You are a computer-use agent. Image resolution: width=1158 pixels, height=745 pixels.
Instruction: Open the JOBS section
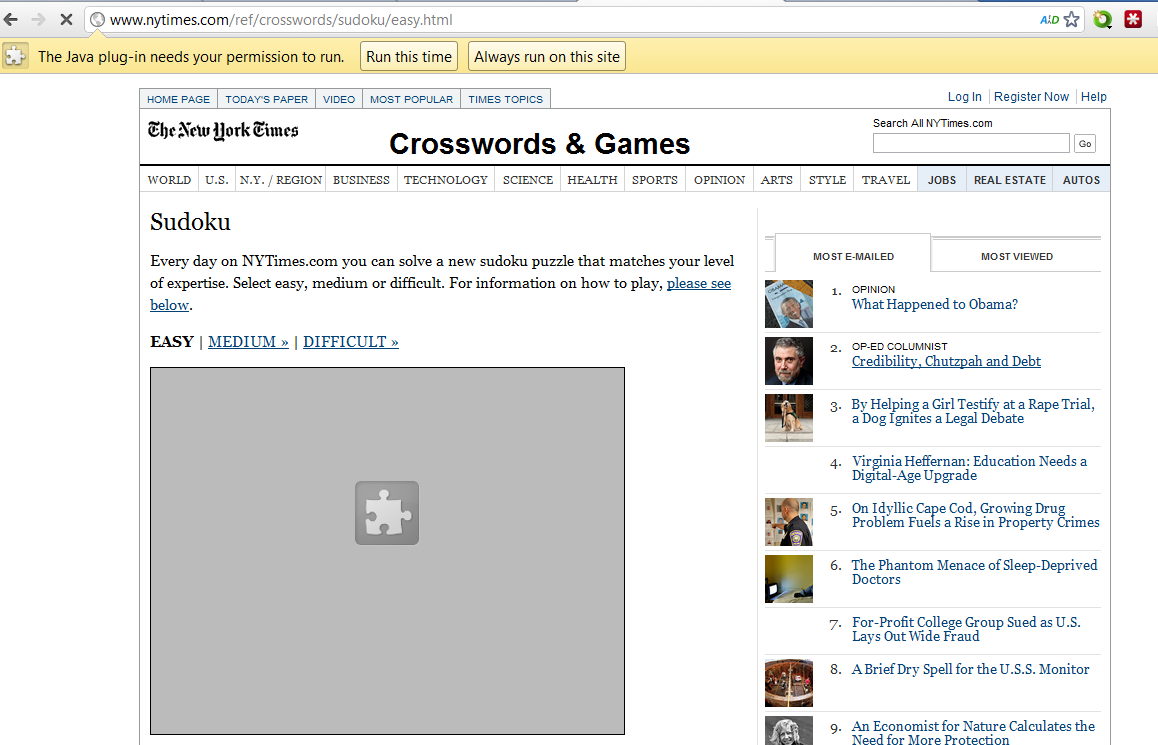(942, 180)
